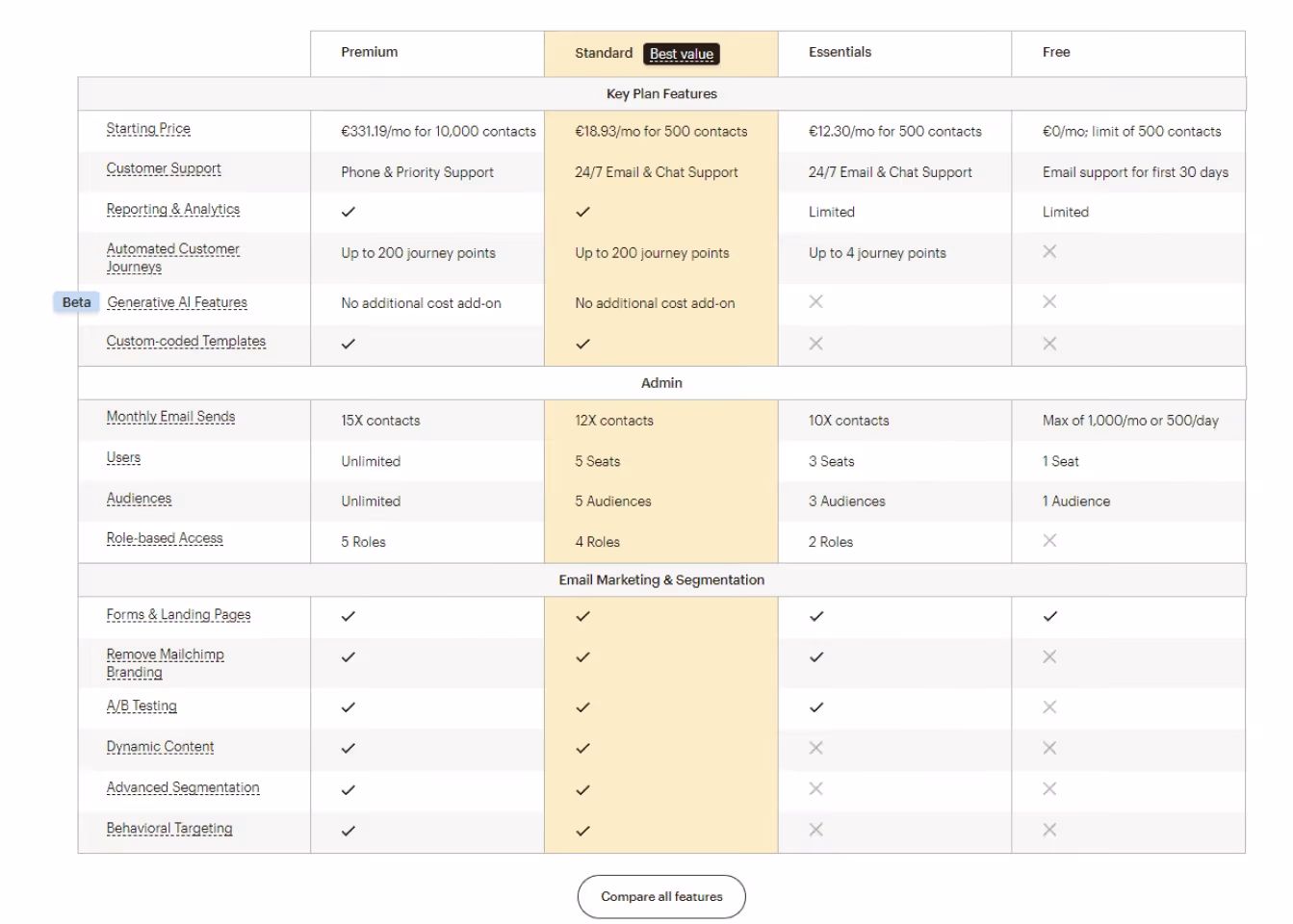Click Free checkmark for Forms & Landing Pages

coord(1050,616)
